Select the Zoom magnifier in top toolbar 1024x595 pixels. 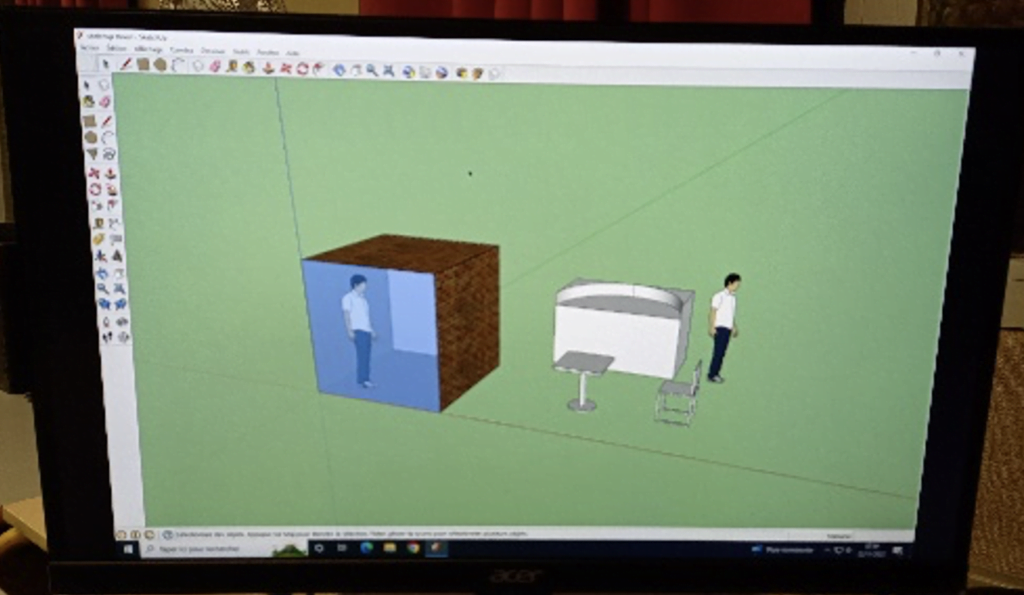pyautogui.click(x=371, y=70)
